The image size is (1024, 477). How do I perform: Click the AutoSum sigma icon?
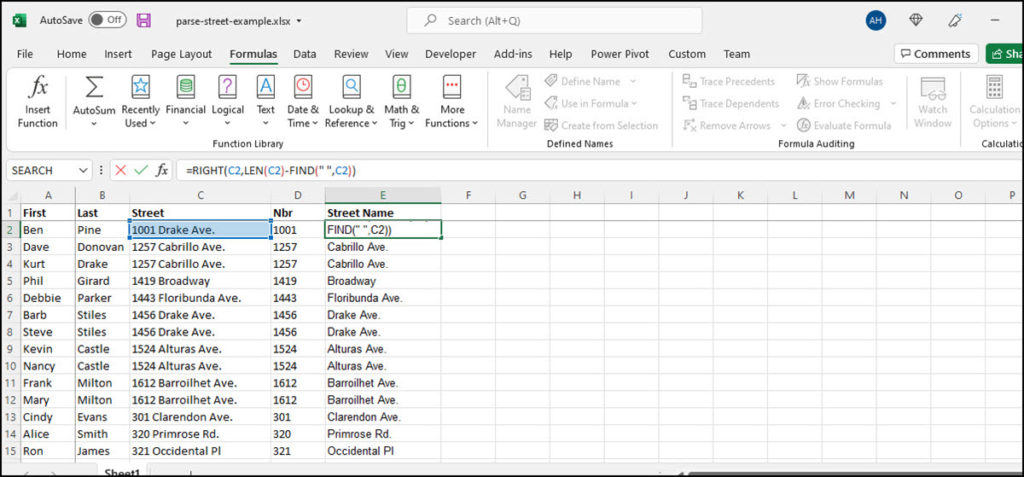pyautogui.click(x=94, y=88)
